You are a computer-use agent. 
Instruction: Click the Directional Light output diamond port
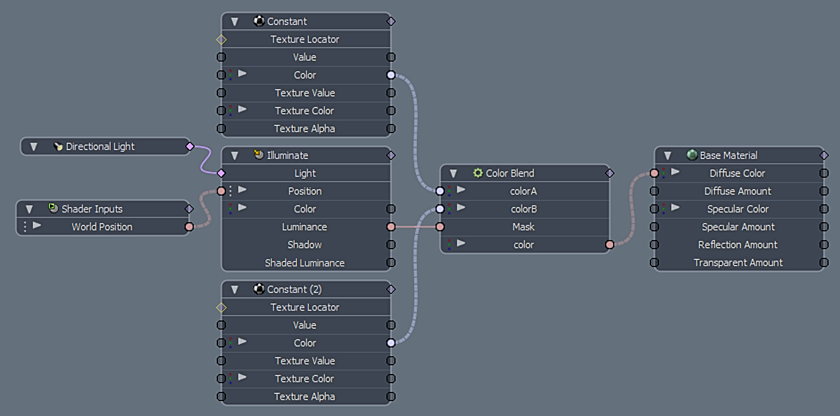pyautogui.click(x=189, y=147)
